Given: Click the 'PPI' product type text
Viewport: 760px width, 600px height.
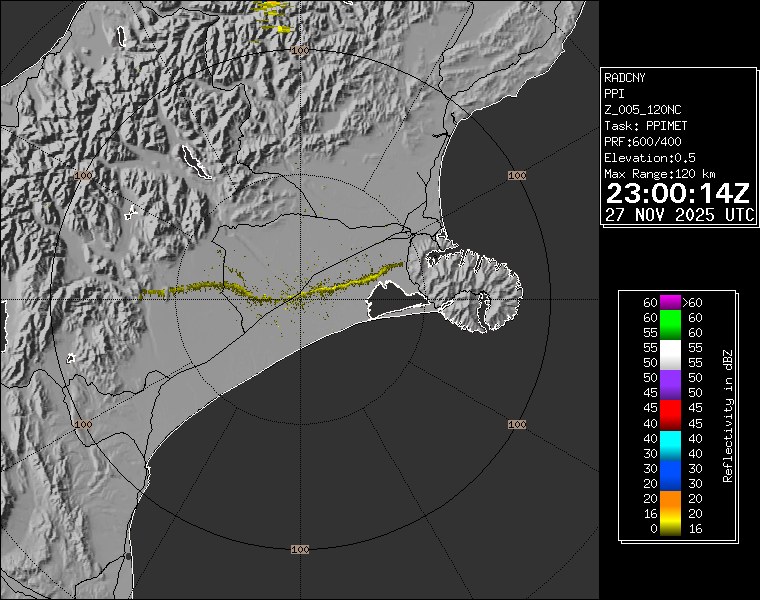Looking at the screenshot, I should point(614,94).
